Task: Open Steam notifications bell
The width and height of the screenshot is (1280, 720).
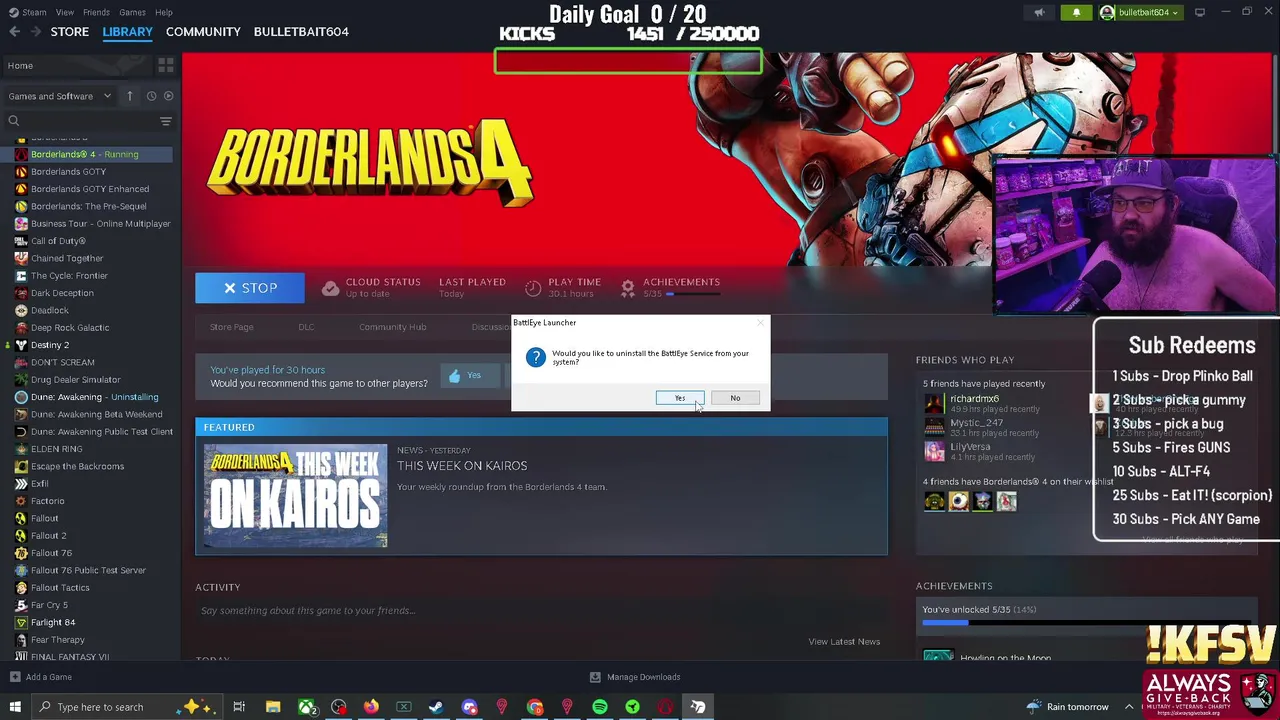Action: 1076,12
